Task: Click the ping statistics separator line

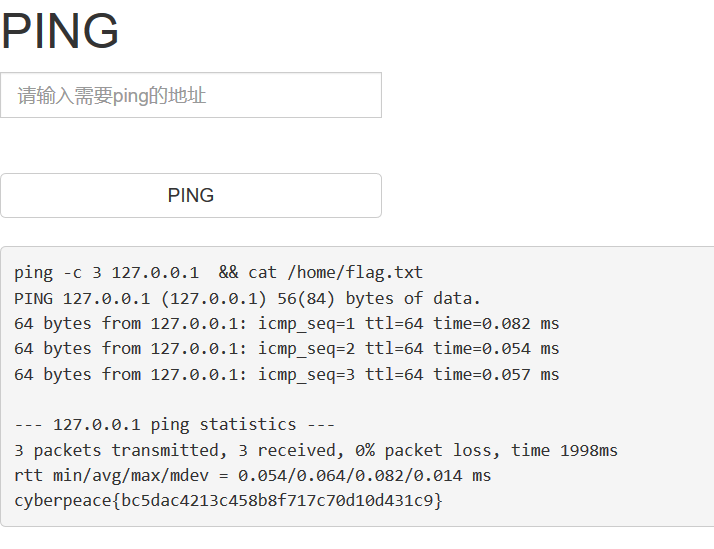Action: click(174, 424)
